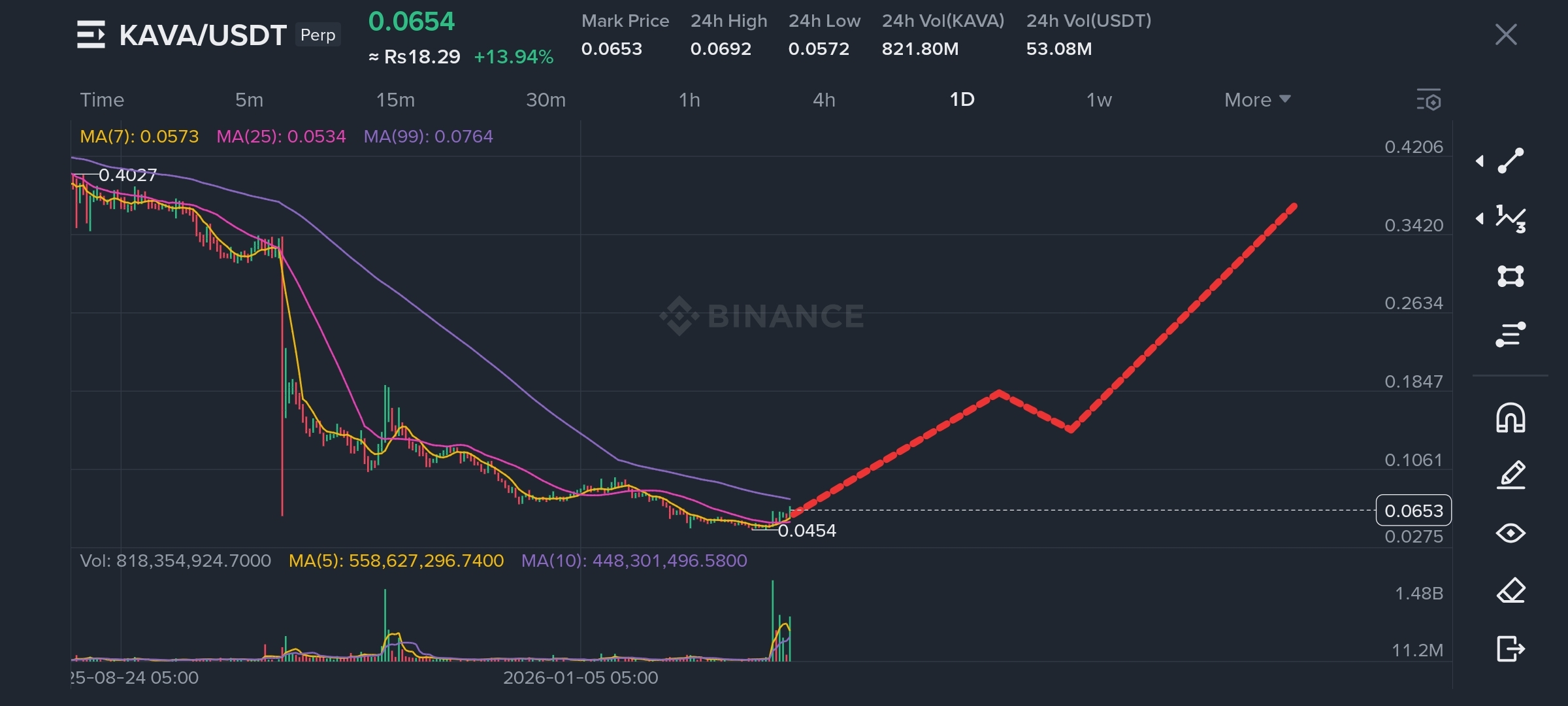Tap the Vol: 818,354,924.7000 label
The width and height of the screenshot is (1568, 706).
[x=175, y=561]
